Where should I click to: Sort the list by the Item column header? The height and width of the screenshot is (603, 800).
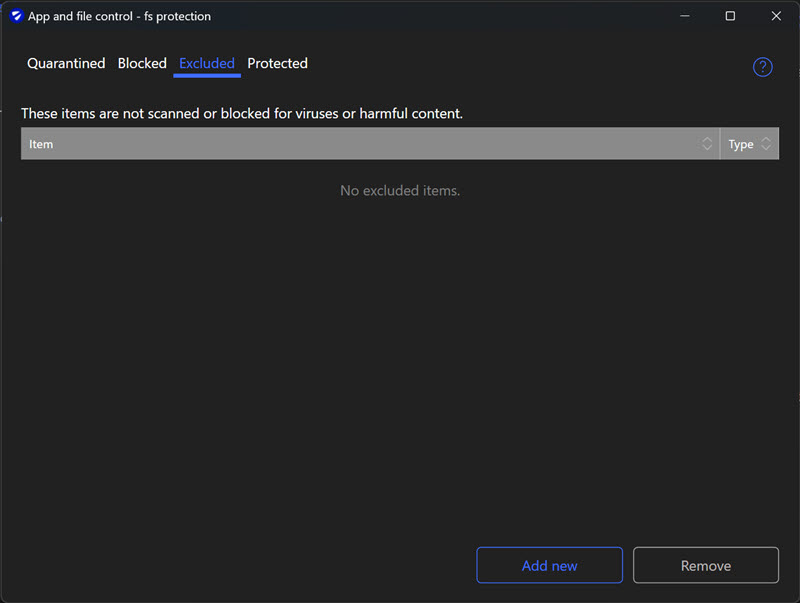click(360, 144)
